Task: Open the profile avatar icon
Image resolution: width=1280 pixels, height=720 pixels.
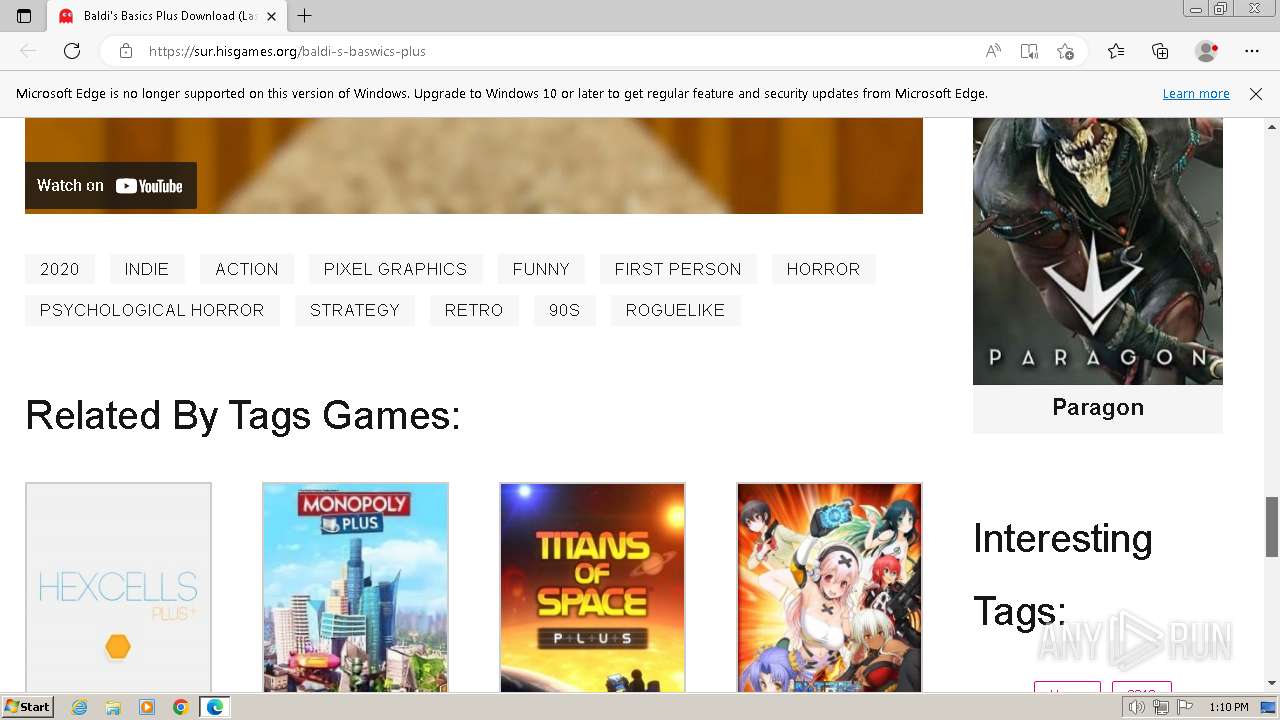Action: coord(1207,51)
